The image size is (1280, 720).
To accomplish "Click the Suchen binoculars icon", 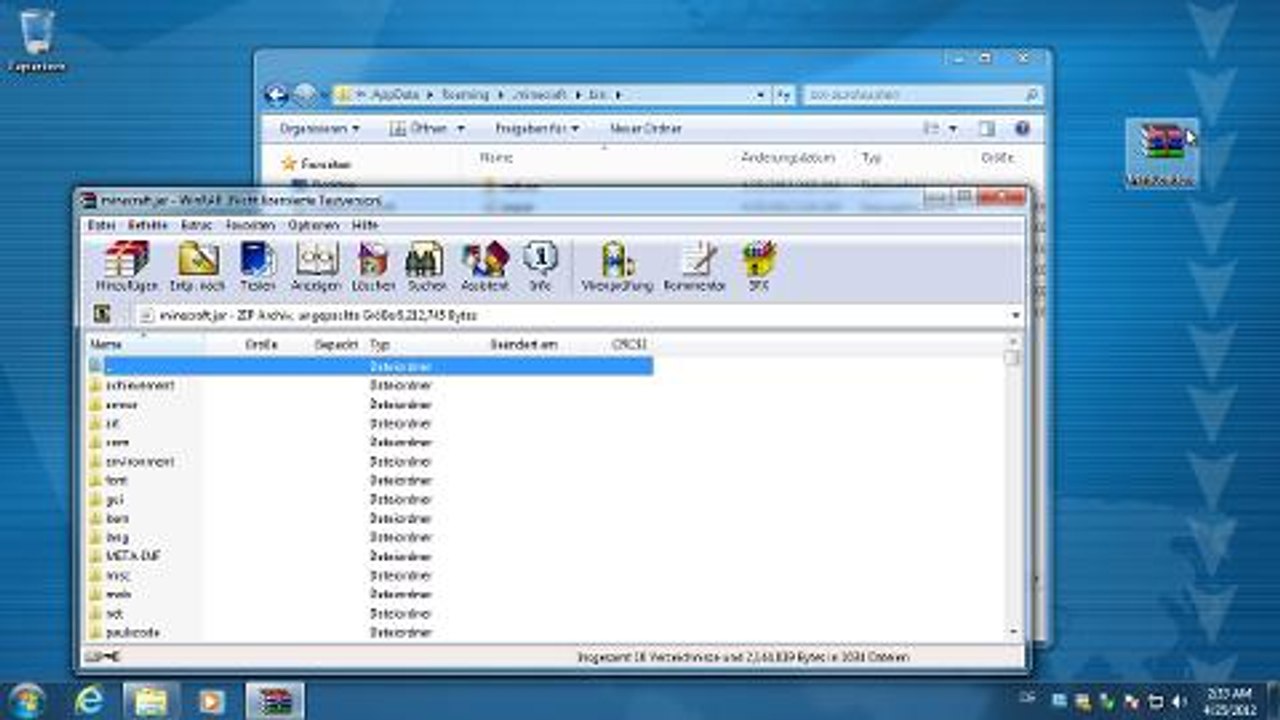I will click(x=426, y=266).
